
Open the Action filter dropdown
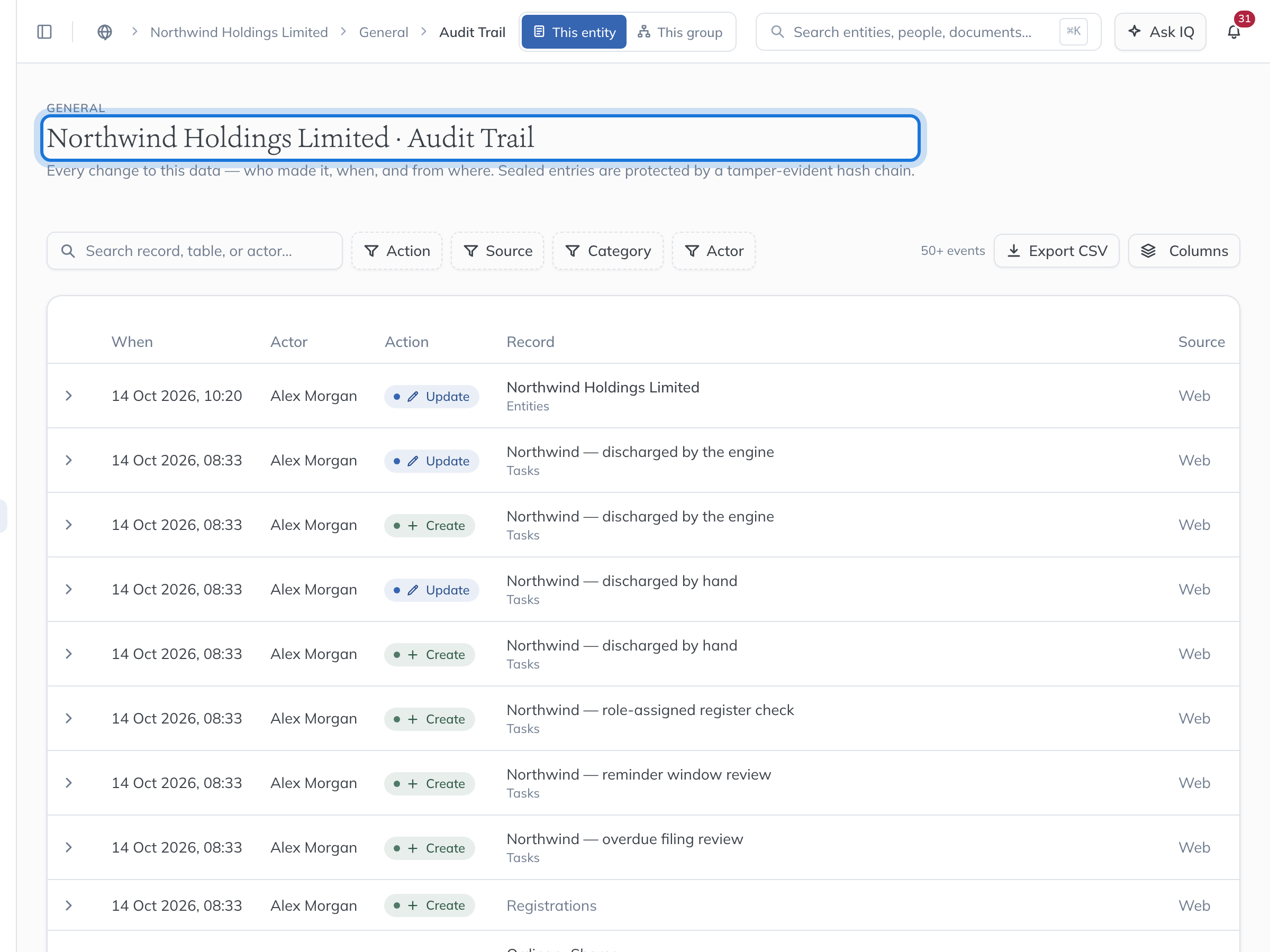coord(397,251)
